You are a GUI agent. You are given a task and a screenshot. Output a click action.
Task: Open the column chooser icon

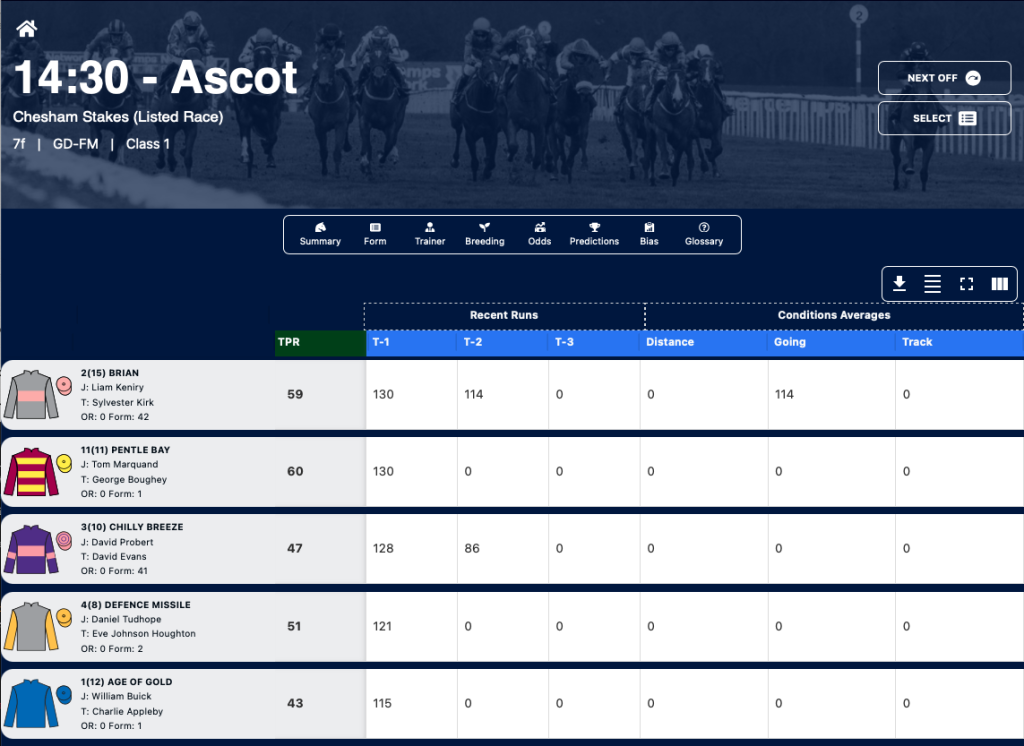click(1000, 284)
